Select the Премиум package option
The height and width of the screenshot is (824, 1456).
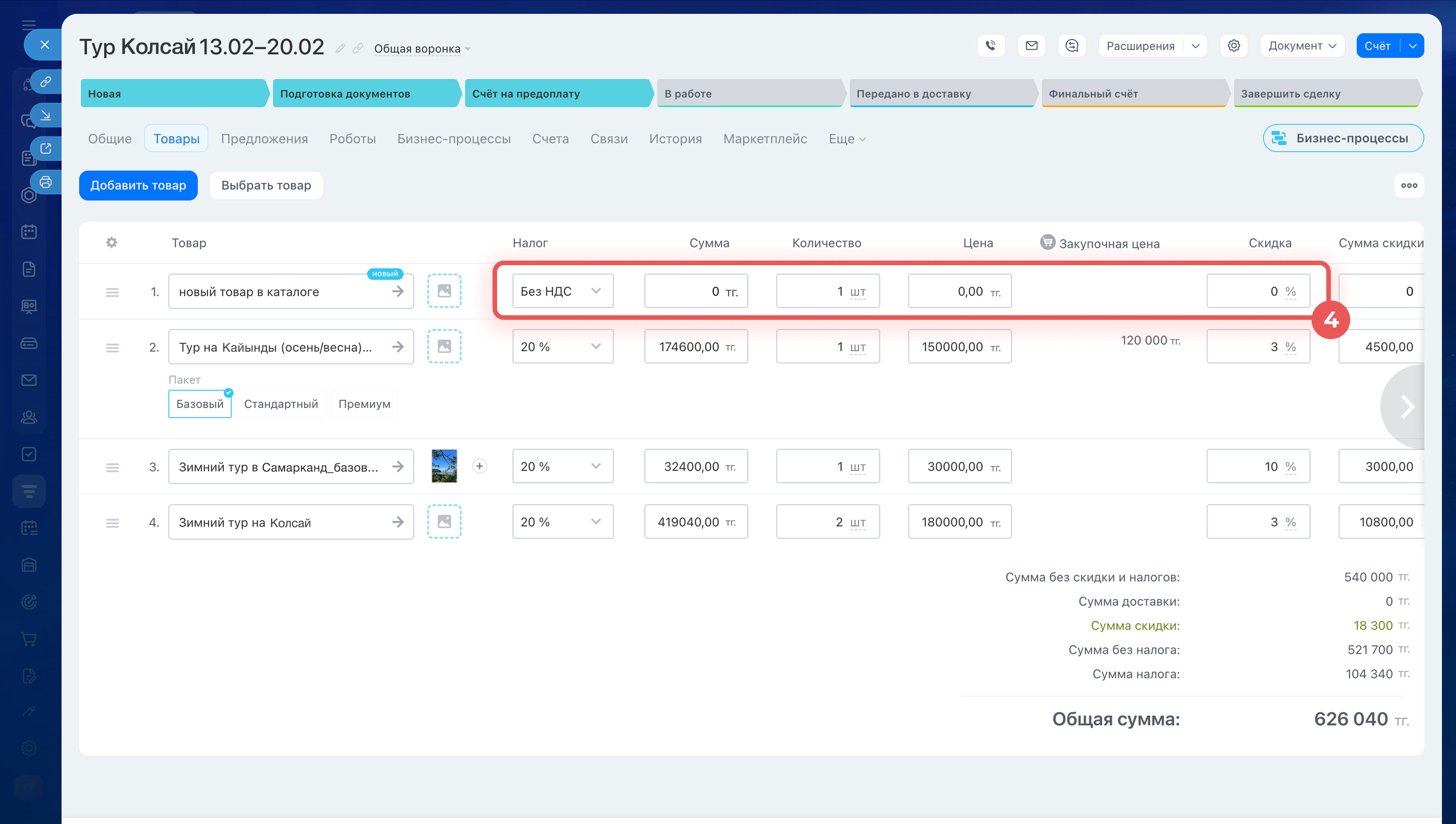364,404
